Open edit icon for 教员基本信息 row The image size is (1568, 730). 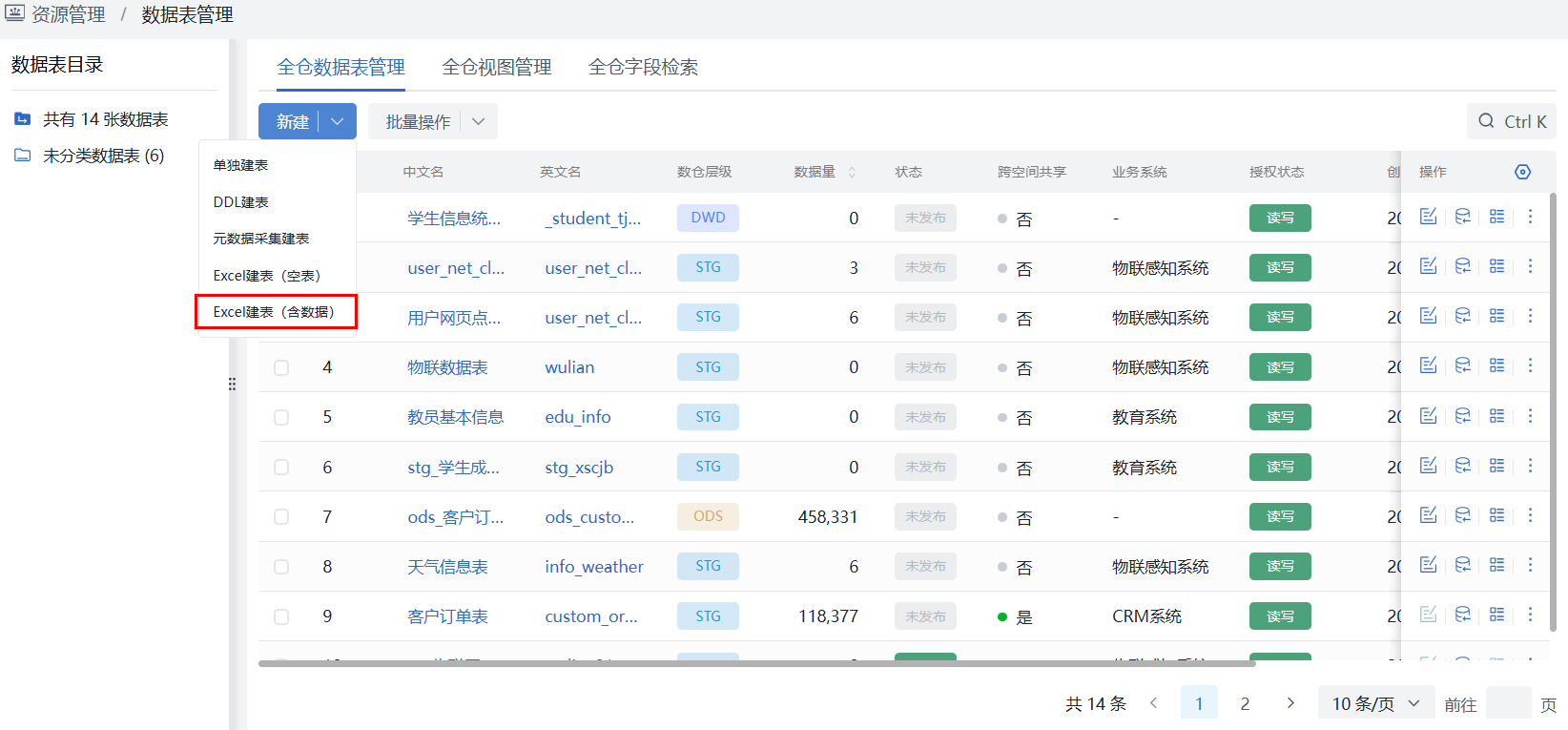click(x=1428, y=416)
